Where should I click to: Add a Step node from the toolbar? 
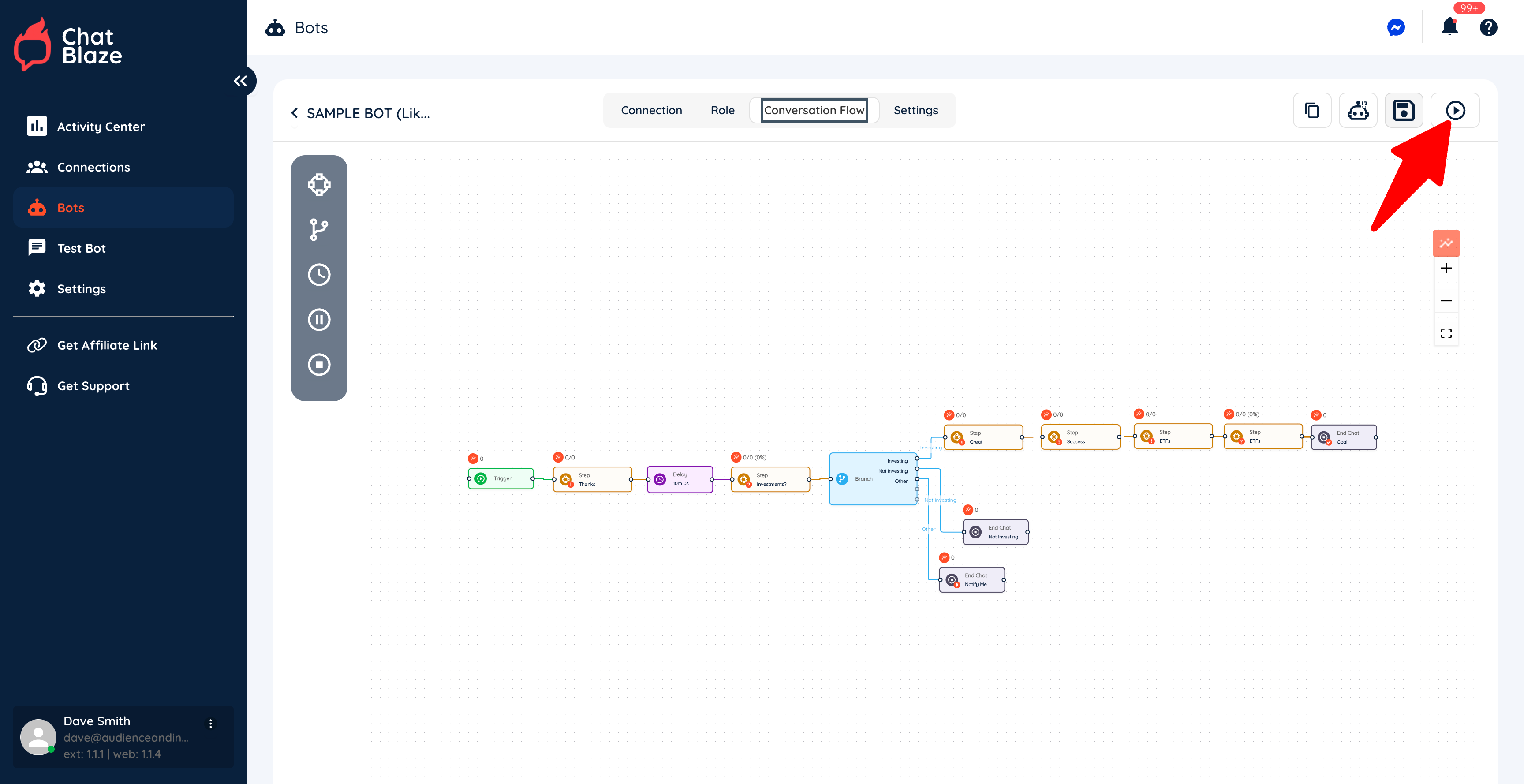[x=319, y=185]
